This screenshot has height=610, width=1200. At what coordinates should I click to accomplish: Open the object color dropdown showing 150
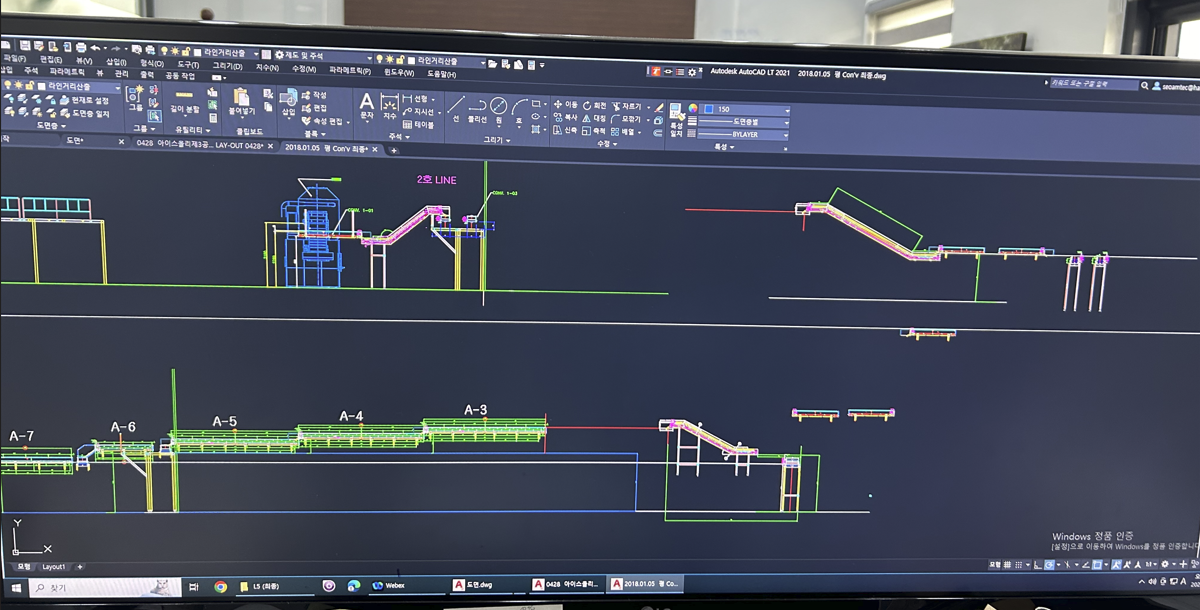coord(746,109)
